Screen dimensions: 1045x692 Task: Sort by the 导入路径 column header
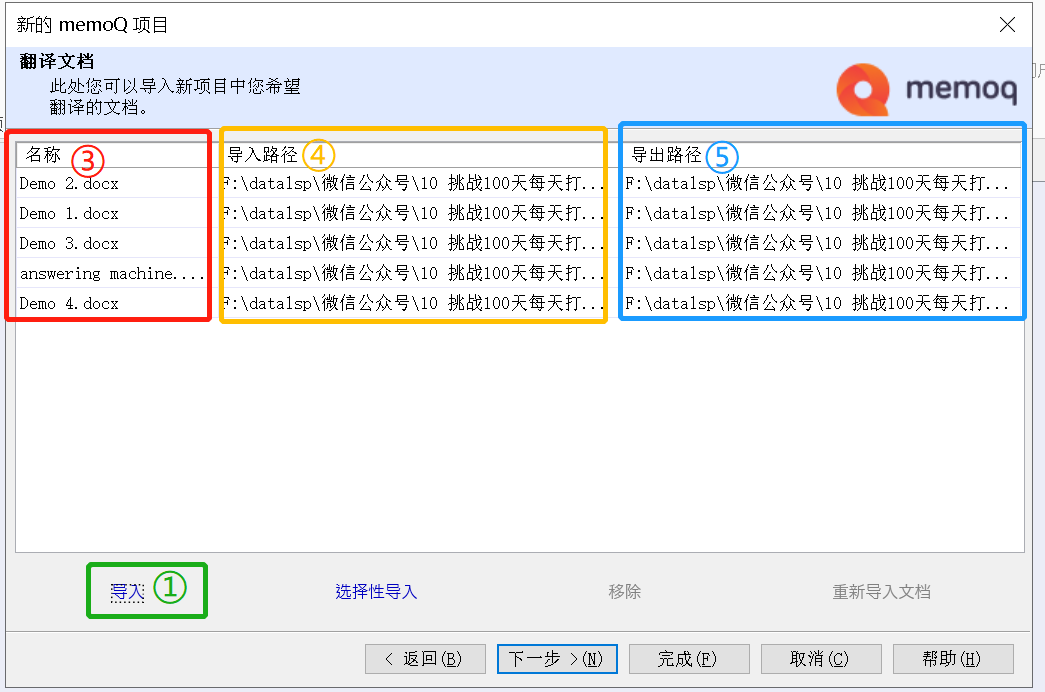click(x=420, y=155)
